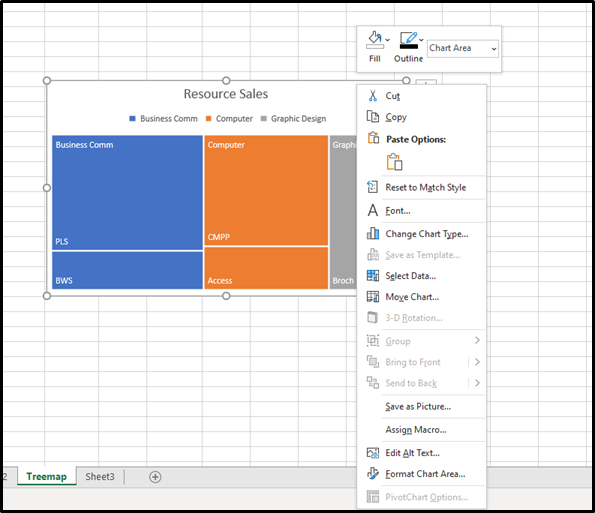This screenshot has width=595, height=513.
Task: Click the Outline pen icon
Action: click(408, 40)
